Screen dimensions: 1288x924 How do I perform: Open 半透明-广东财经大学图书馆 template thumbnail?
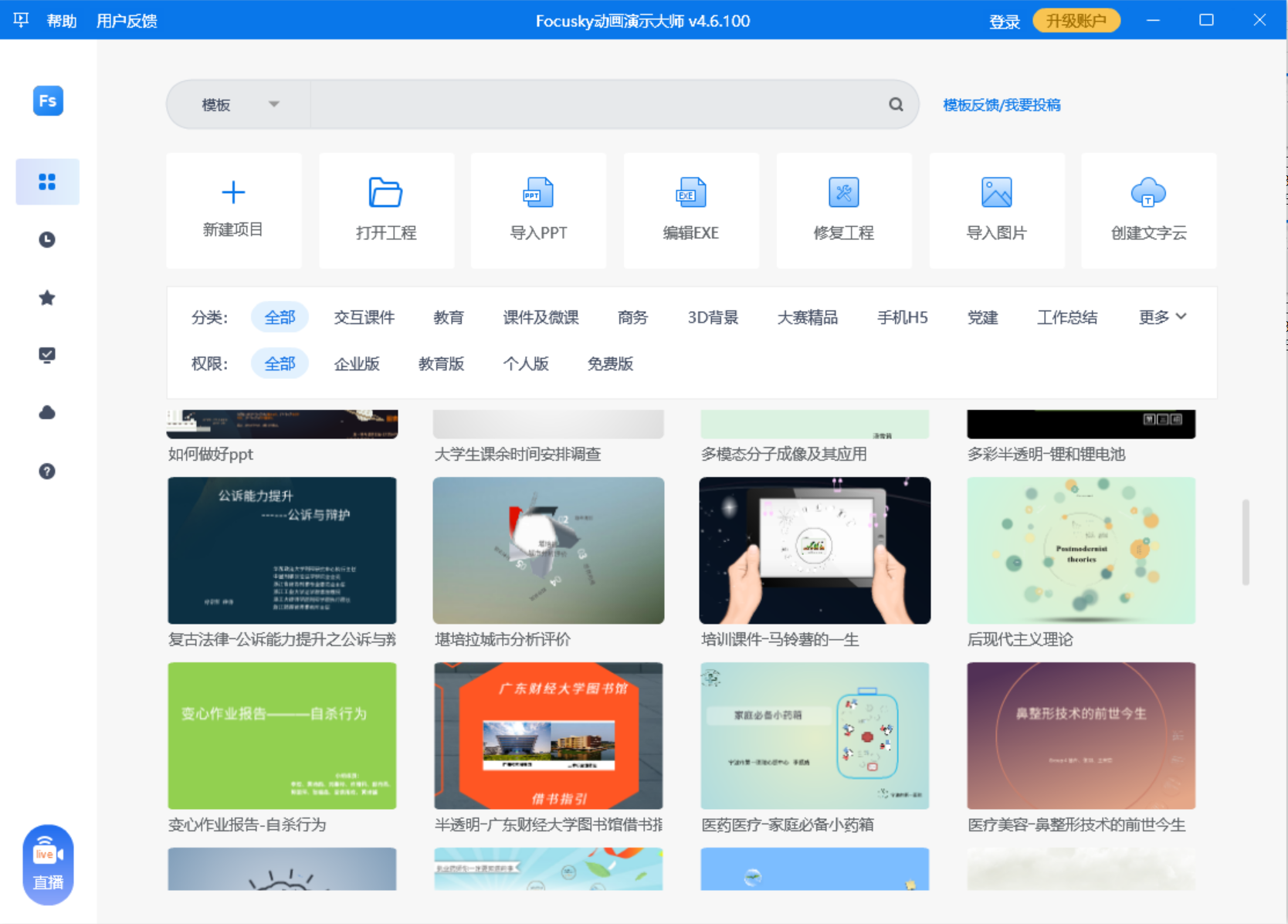548,736
